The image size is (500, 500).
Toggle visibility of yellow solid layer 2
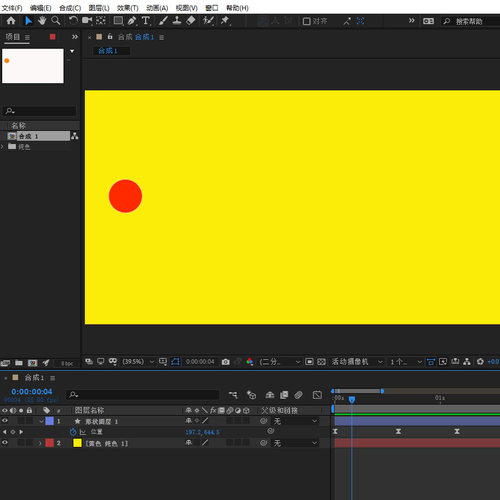pyautogui.click(x=5, y=443)
